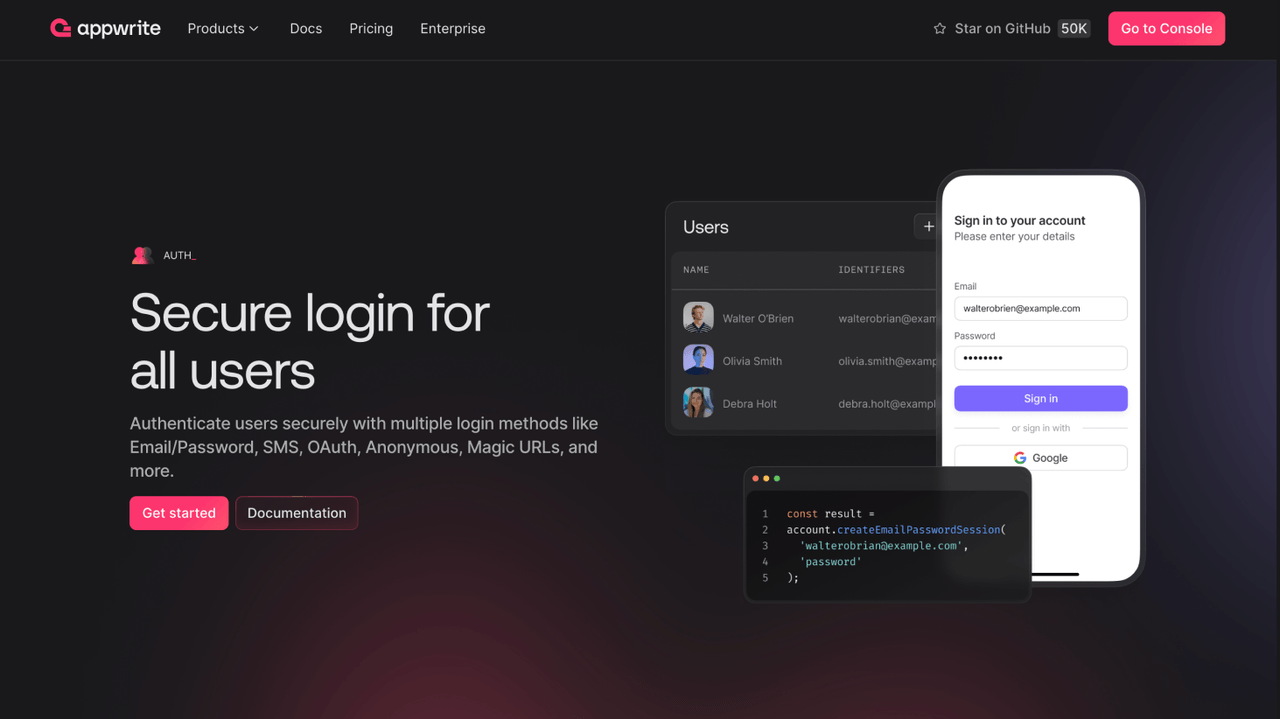1280x719 pixels.
Task: Click the Appwrite logo
Action: [x=104, y=28]
